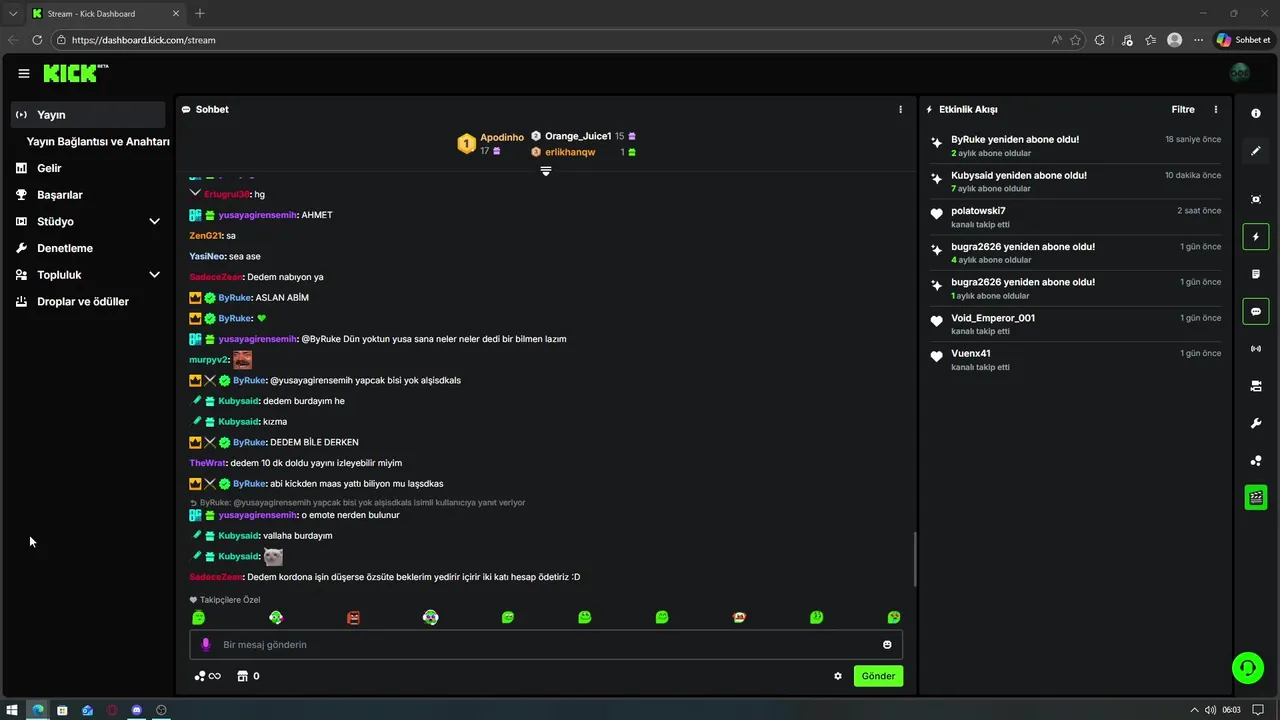Click the chat scrollbar
Image resolution: width=1280 pixels, height=720 pixels.
[x=915, y=559]
